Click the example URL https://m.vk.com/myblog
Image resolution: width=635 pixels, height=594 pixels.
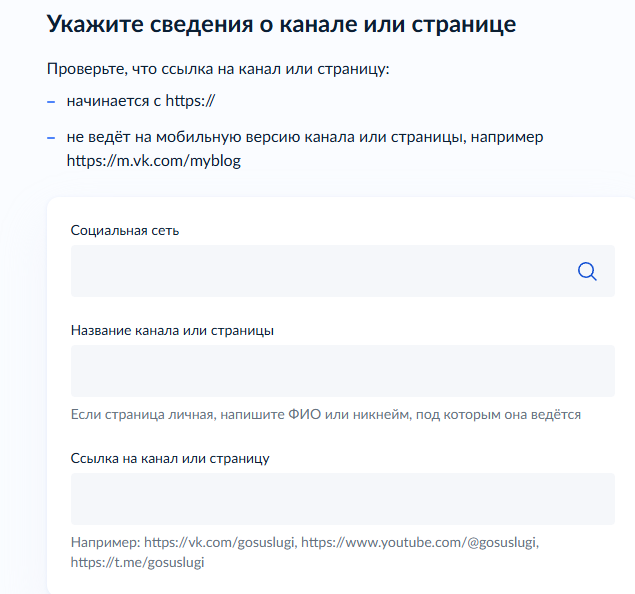(154, 160)
